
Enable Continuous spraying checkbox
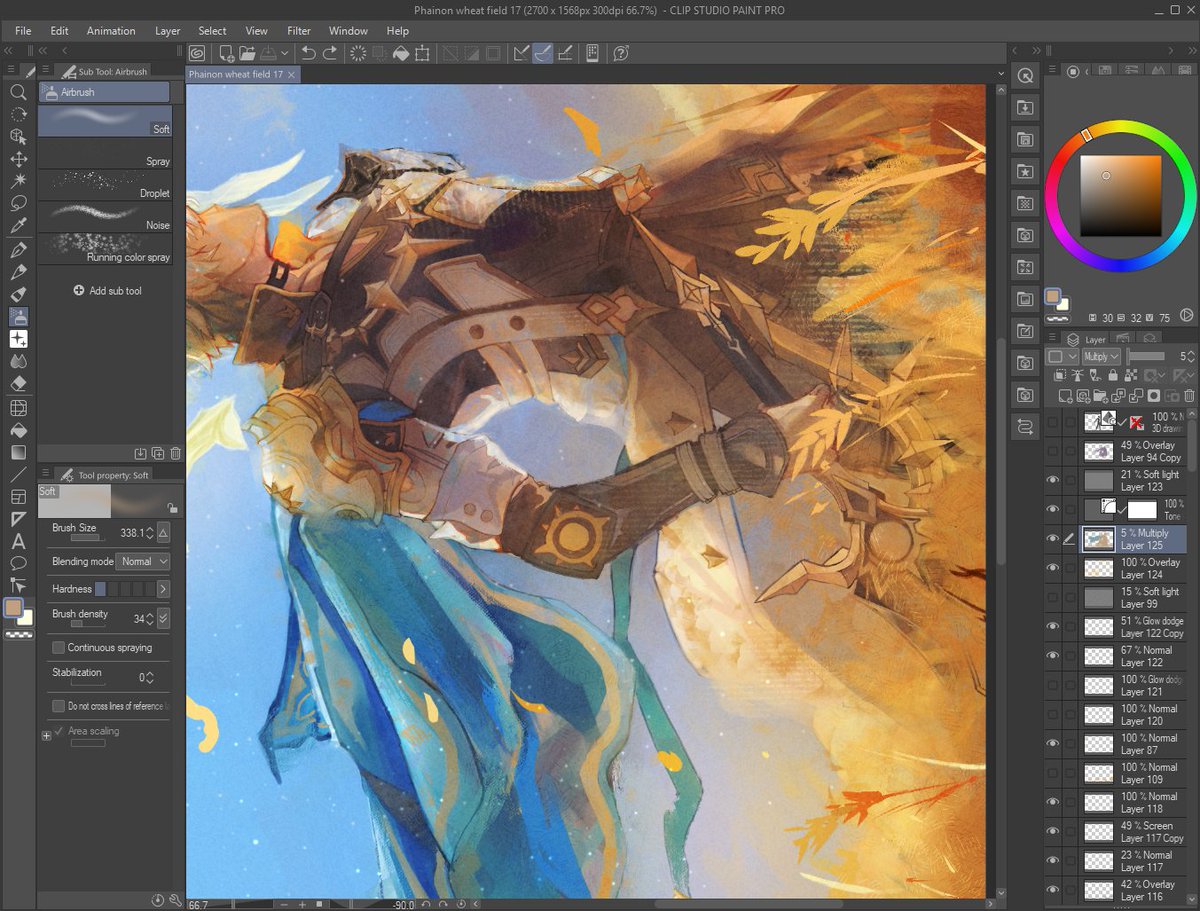click(x=59, y=647)
